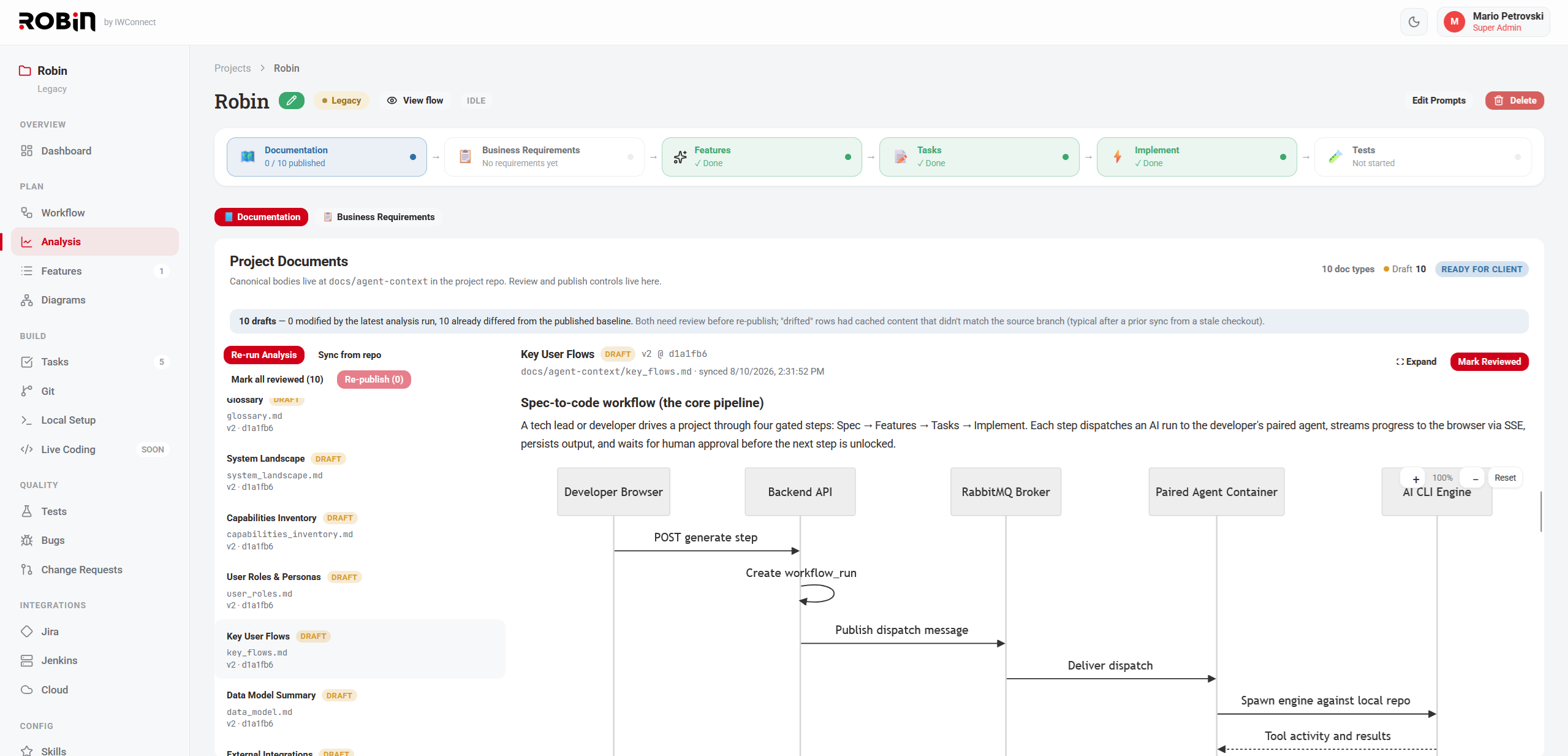Select Tasks pipeline step card

[x=979, y=157]
